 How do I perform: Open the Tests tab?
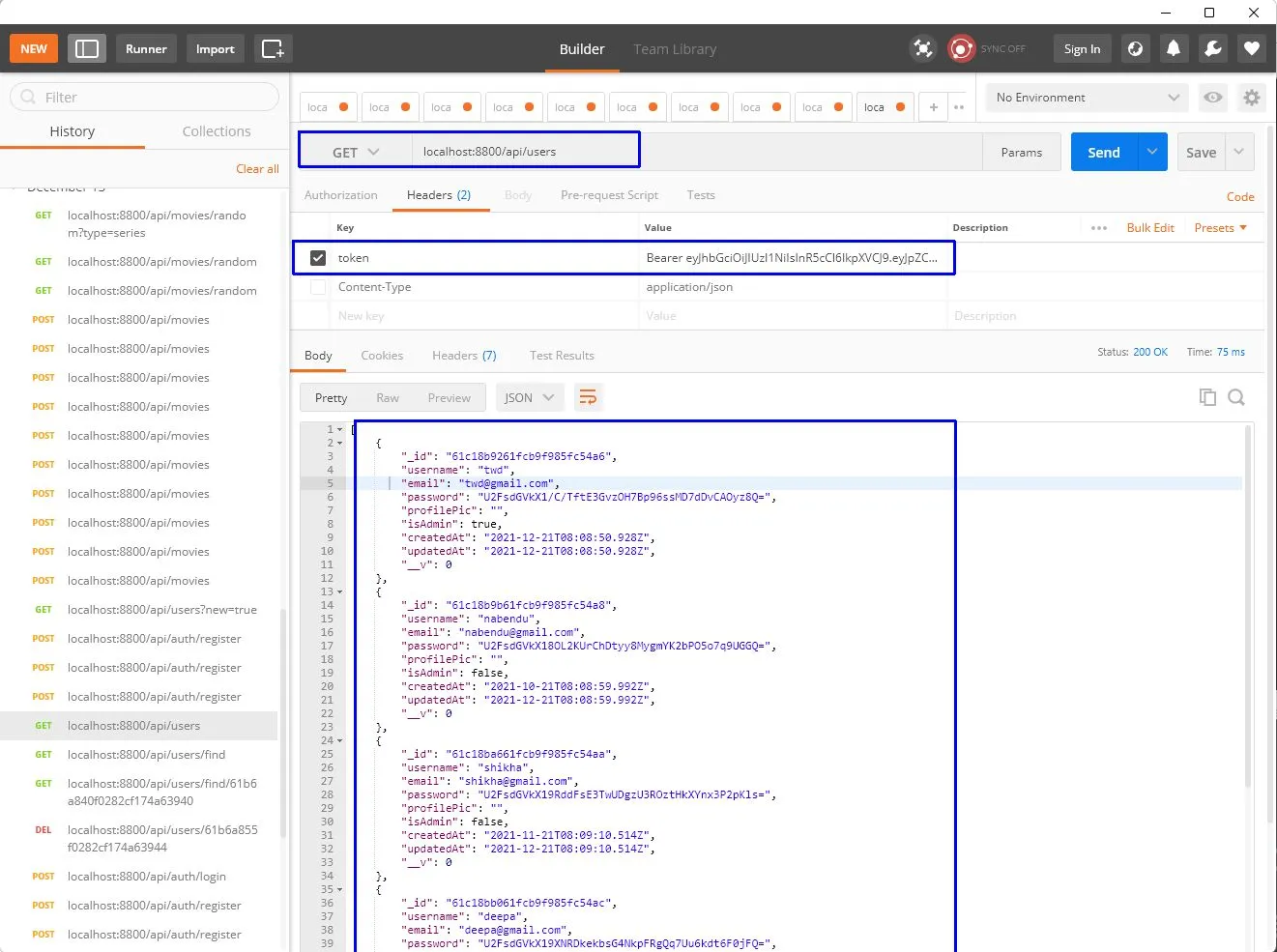click(701, 195)
